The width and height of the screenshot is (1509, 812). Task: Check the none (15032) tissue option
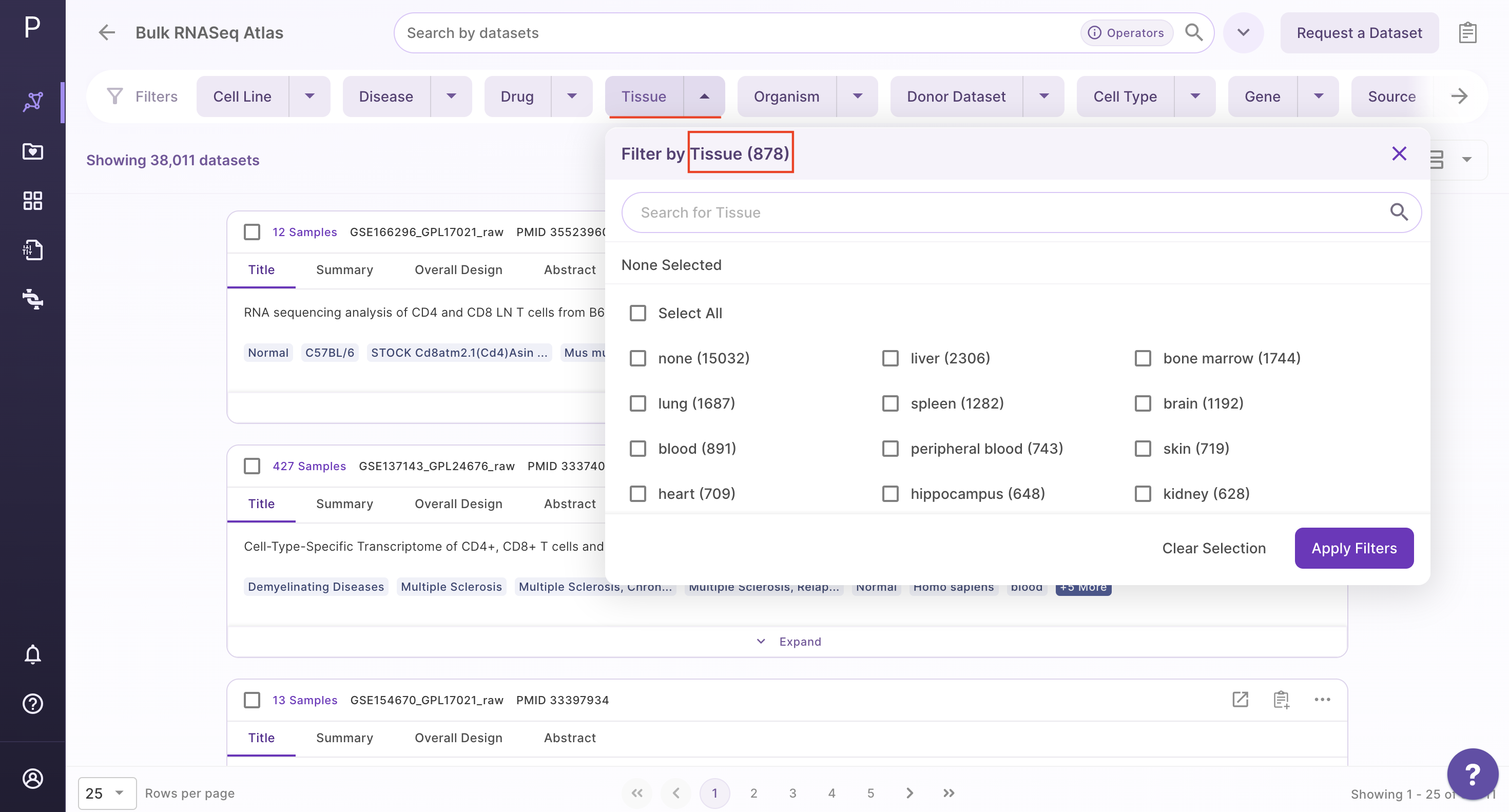(638, 359)
